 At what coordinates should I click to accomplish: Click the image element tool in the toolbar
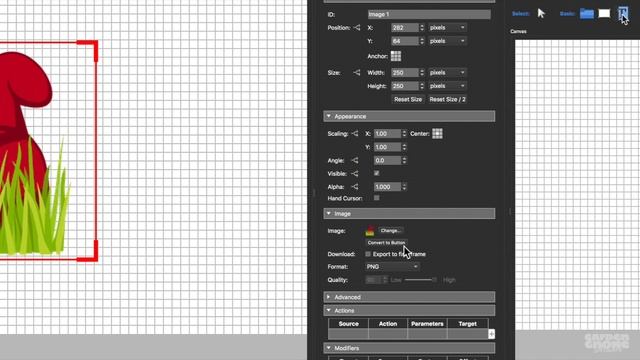(x=623, y=13)
